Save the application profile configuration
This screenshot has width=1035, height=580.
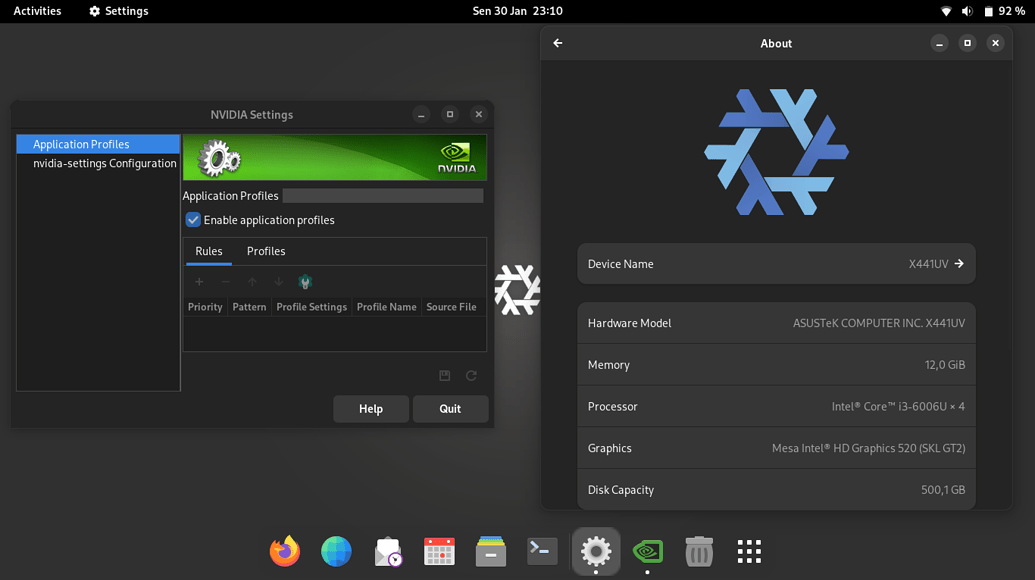[445, 374]
